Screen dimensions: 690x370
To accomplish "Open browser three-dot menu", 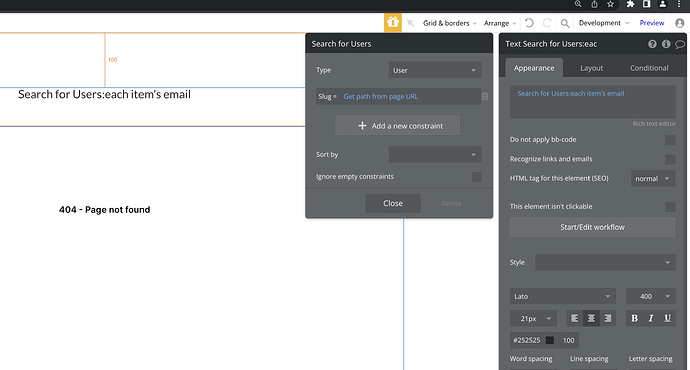I will click(679, 4).
